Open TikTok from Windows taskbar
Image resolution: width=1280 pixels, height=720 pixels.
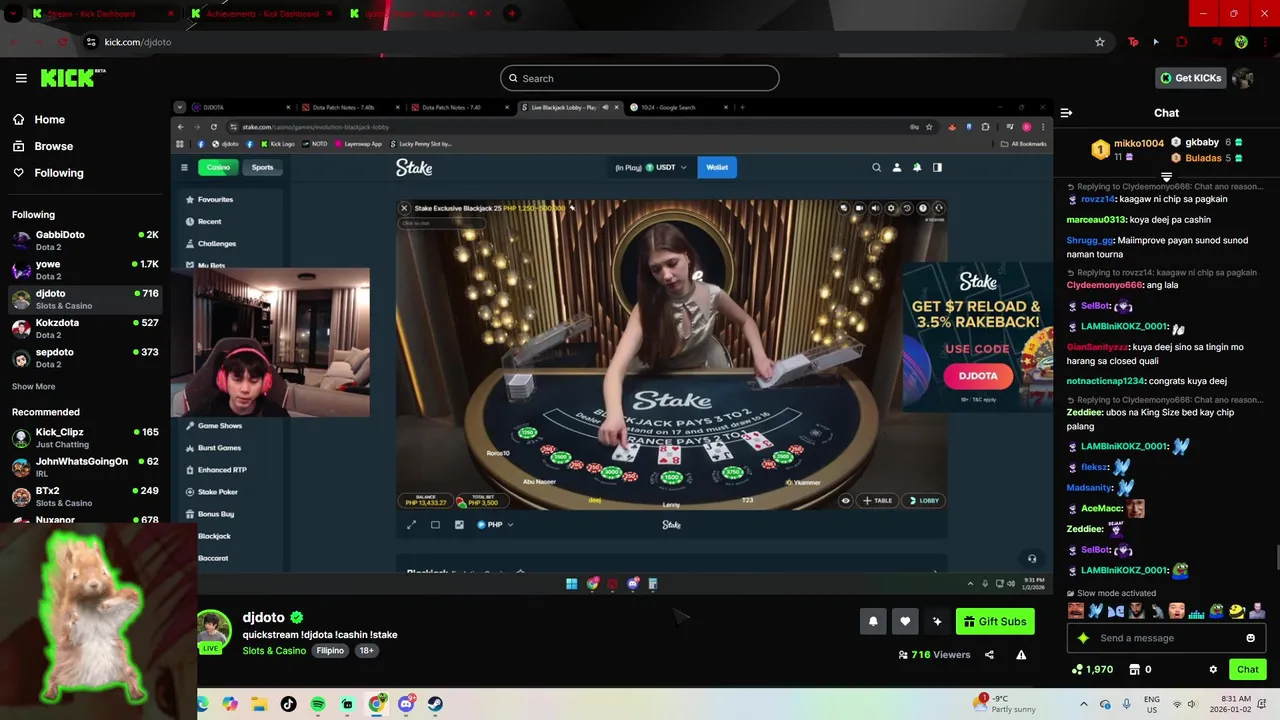pyautogui.click(x=289, y=704)
